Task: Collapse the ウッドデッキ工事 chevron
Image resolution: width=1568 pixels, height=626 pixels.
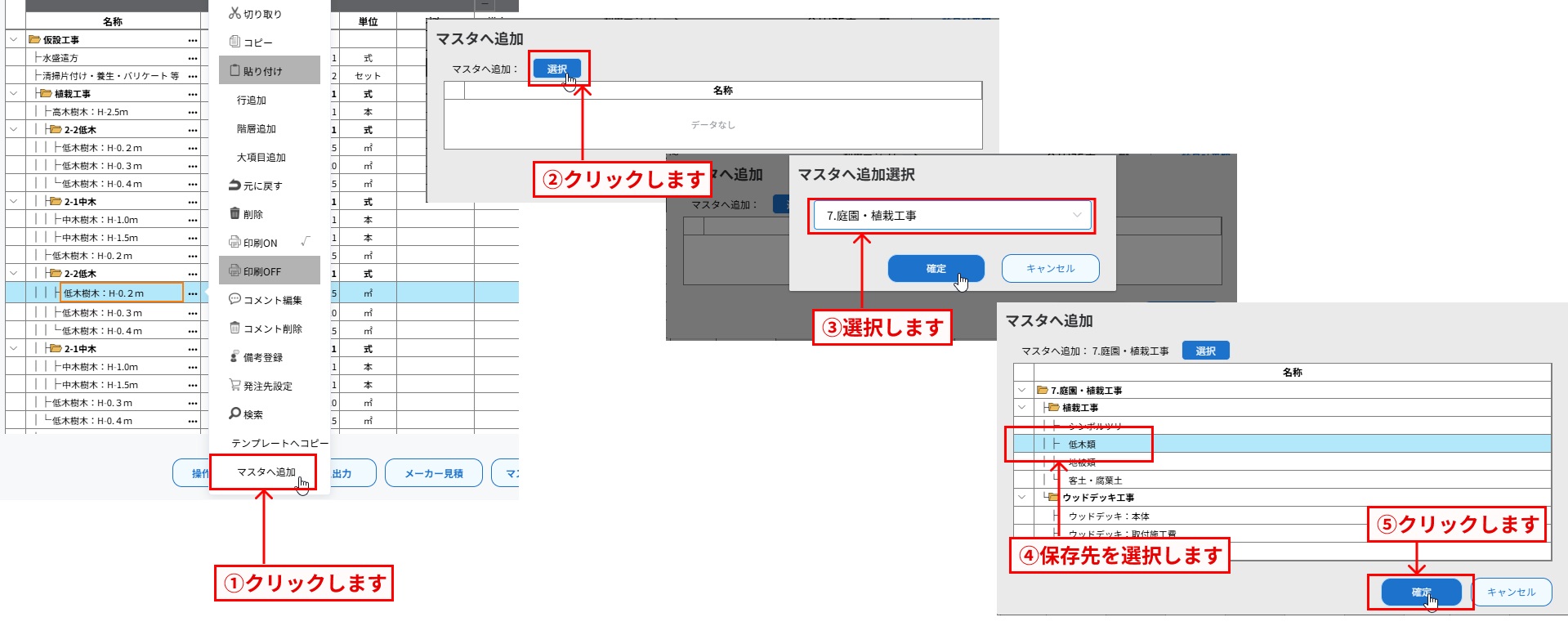Action: [x=1022, y=497]
